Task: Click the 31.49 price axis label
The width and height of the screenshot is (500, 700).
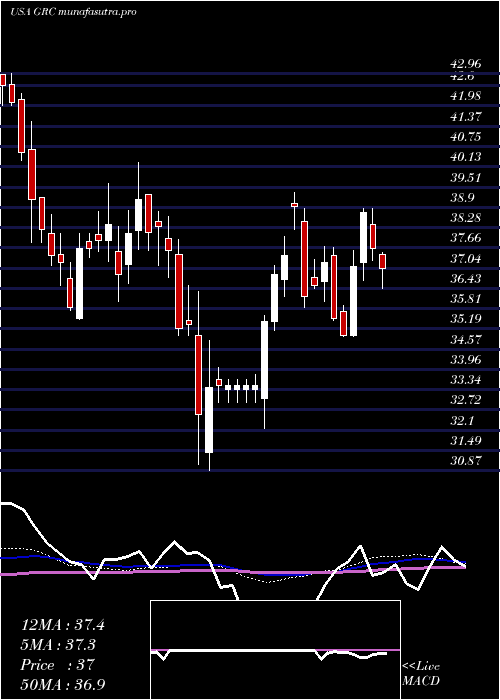Action: click(466, 441)
